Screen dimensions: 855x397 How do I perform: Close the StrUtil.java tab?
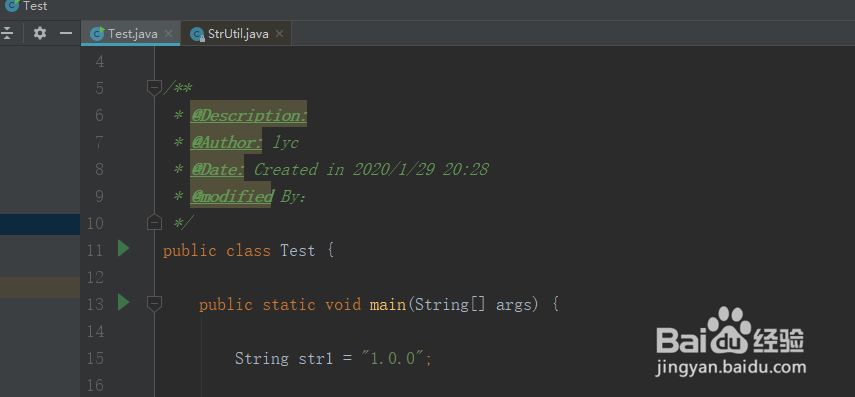tap(279, 34)
